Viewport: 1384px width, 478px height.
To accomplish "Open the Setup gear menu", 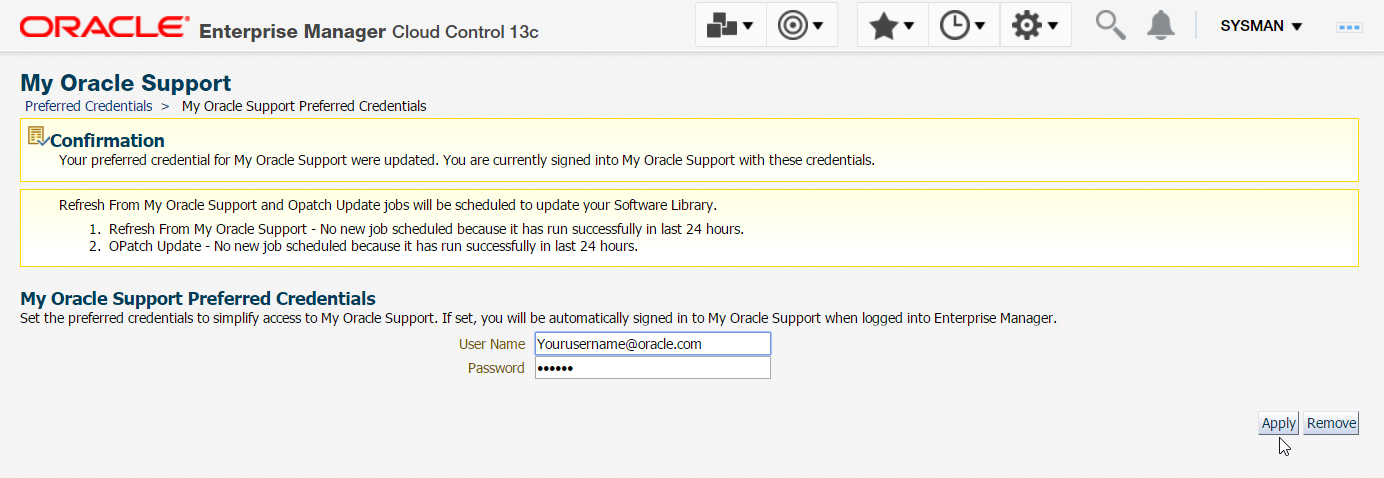I will coord(1035,26).
